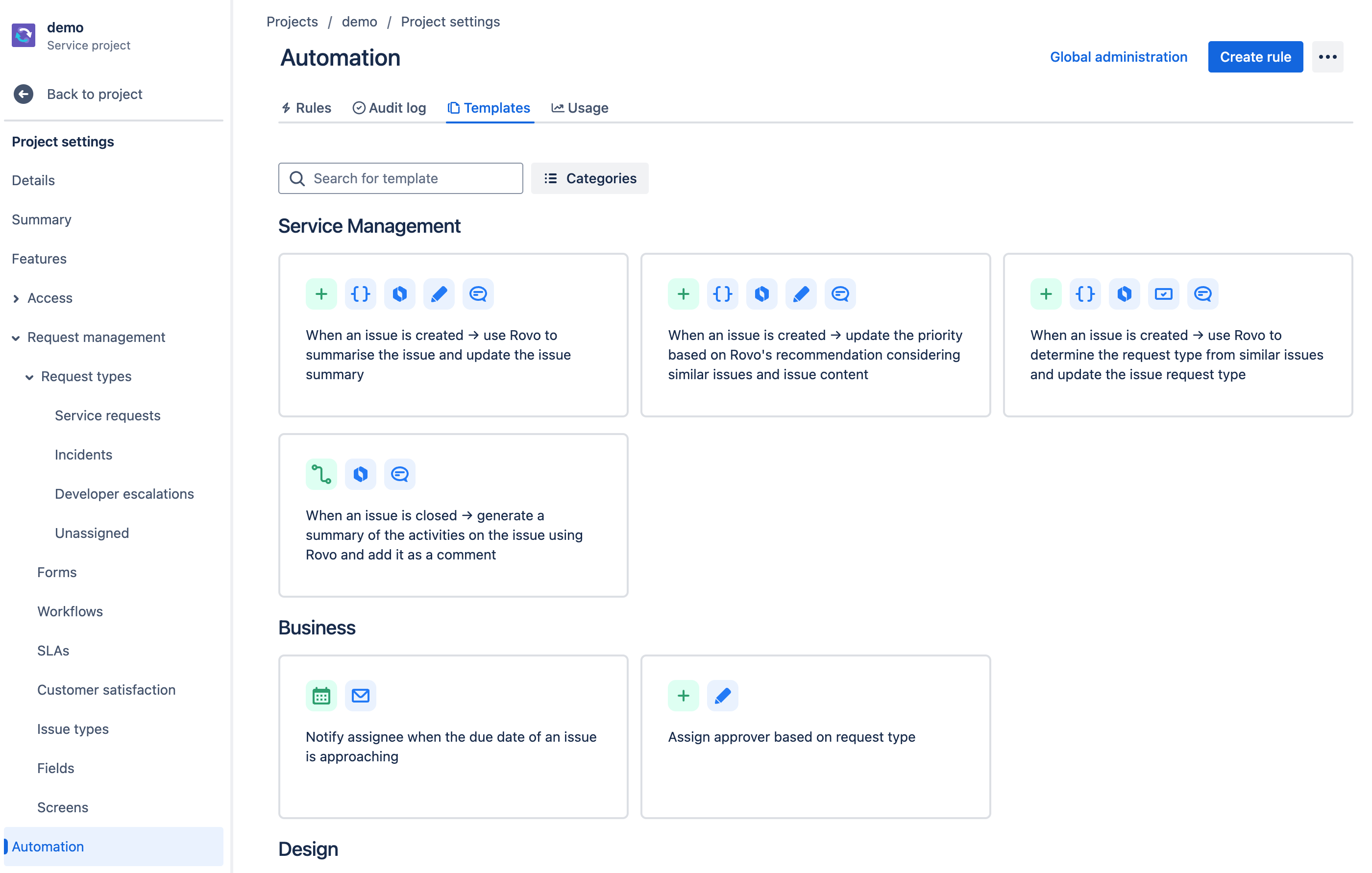Image resolution: width=1372 pixels, height=873 pixels.
Task: Open Issue types settings
Action: coord(73,729)
